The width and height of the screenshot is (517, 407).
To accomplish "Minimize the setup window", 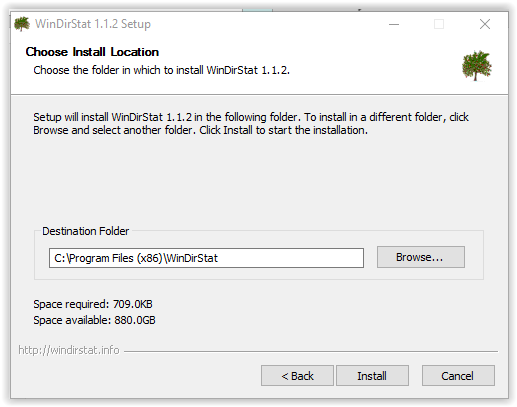I will point(394,24).
